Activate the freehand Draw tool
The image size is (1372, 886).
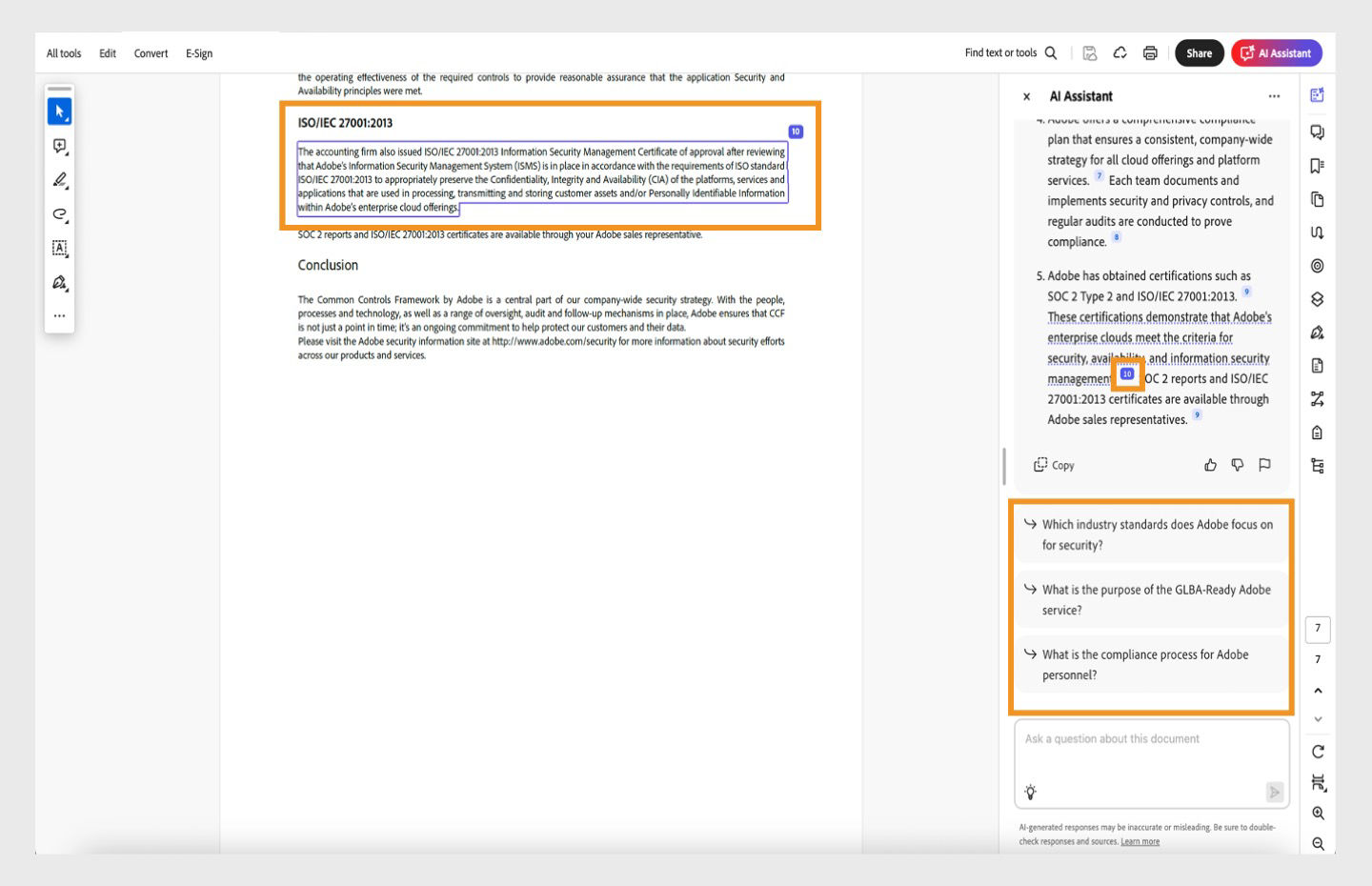point(59,214)
